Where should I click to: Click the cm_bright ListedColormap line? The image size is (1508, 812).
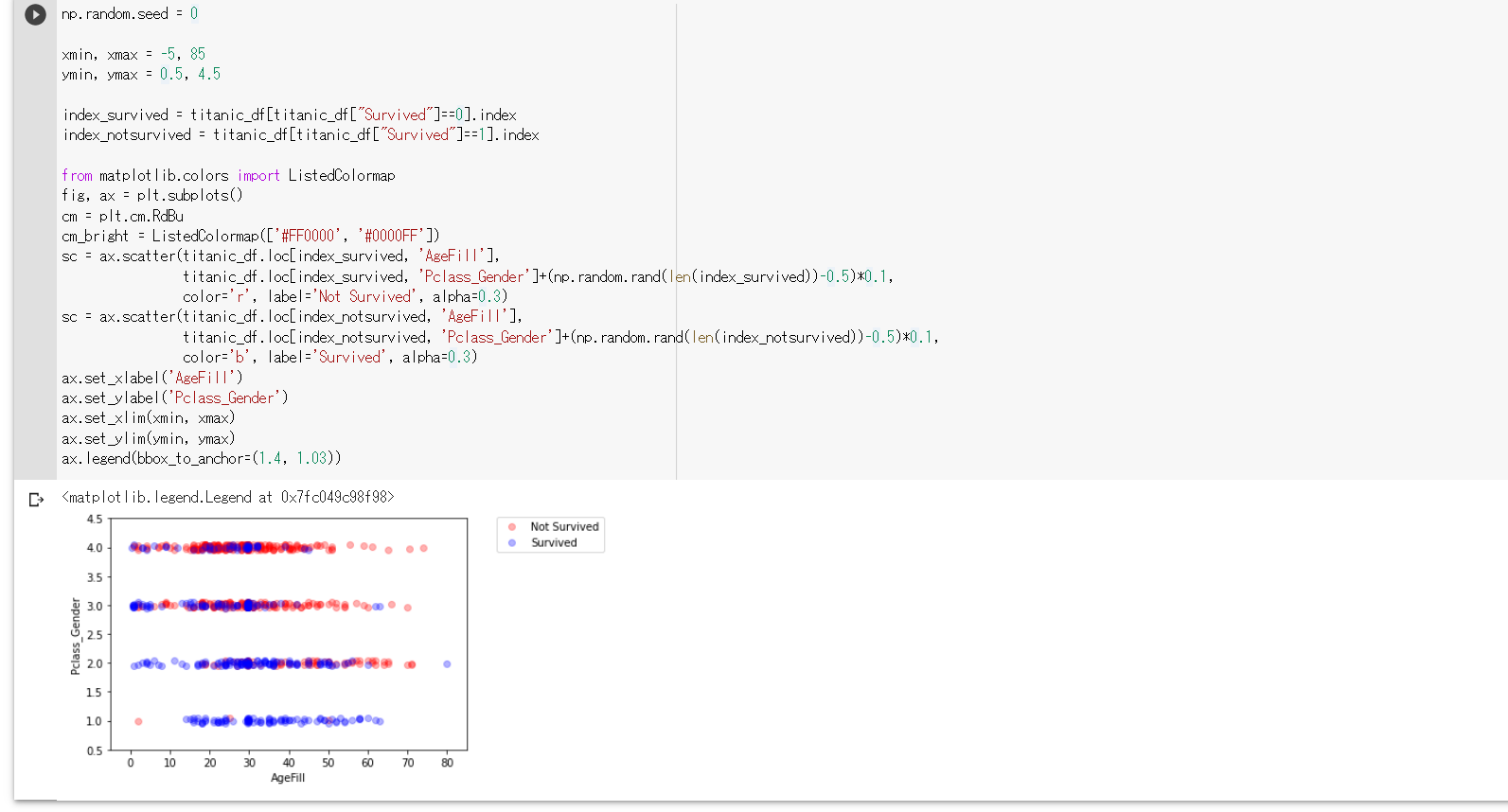point(251,236)
